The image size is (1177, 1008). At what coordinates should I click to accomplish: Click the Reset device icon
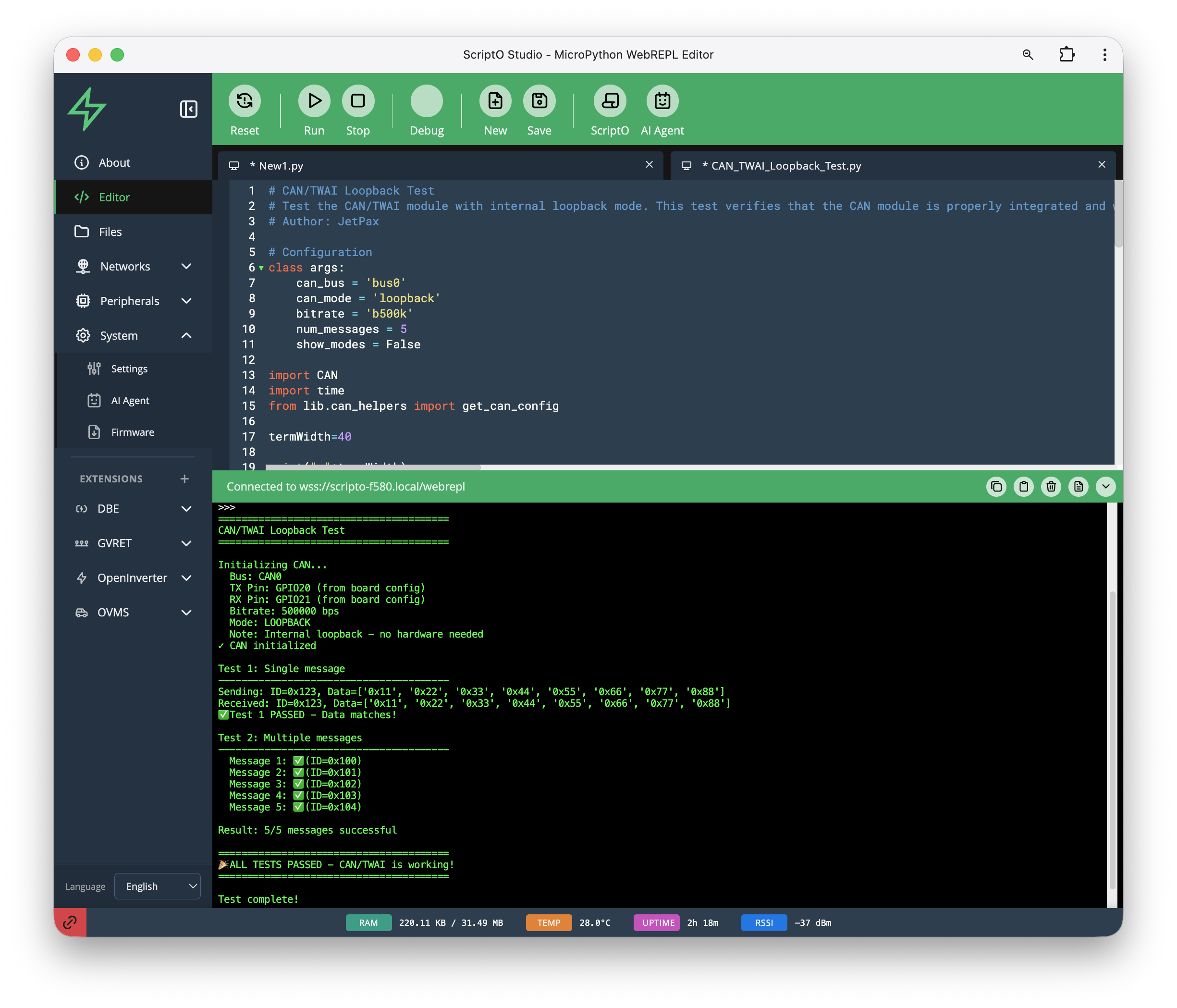(244, 101)
